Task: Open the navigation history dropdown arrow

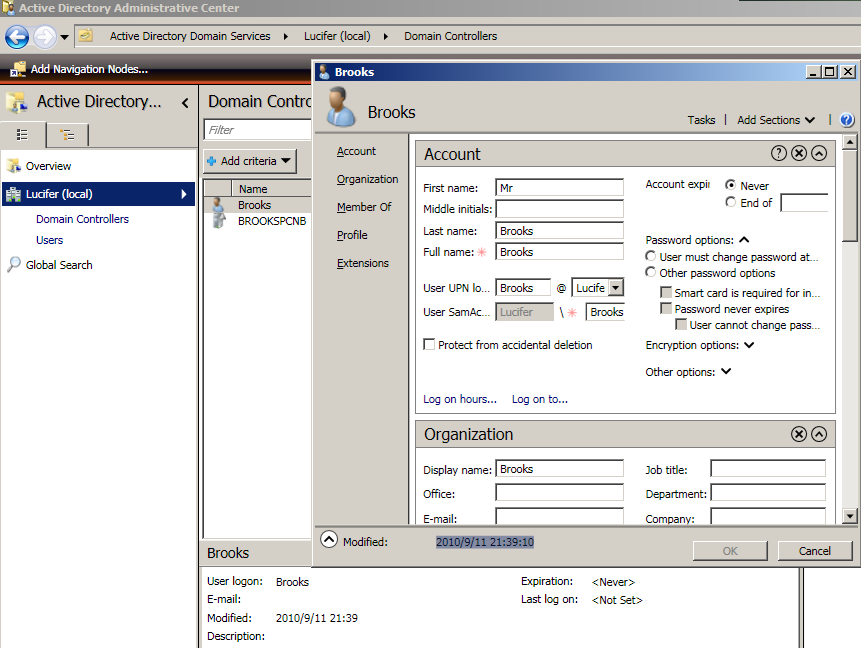Action: [64, 37]
